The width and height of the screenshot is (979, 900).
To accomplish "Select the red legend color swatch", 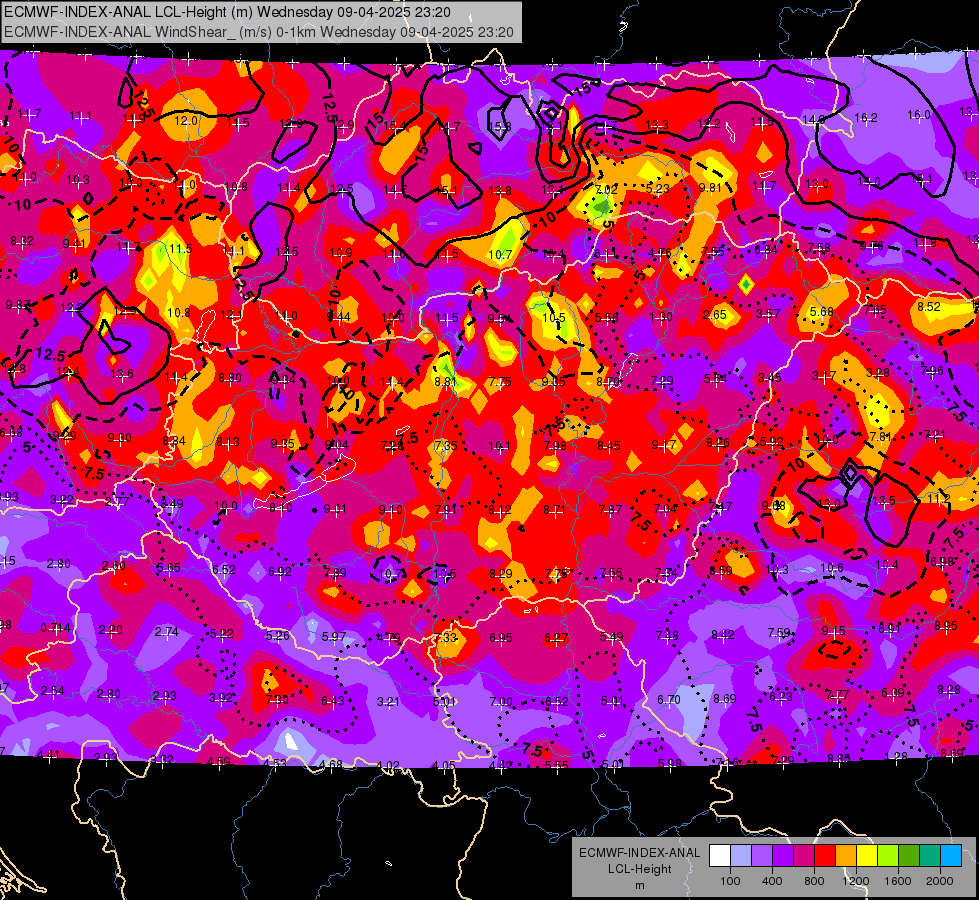I will point(825,856).
